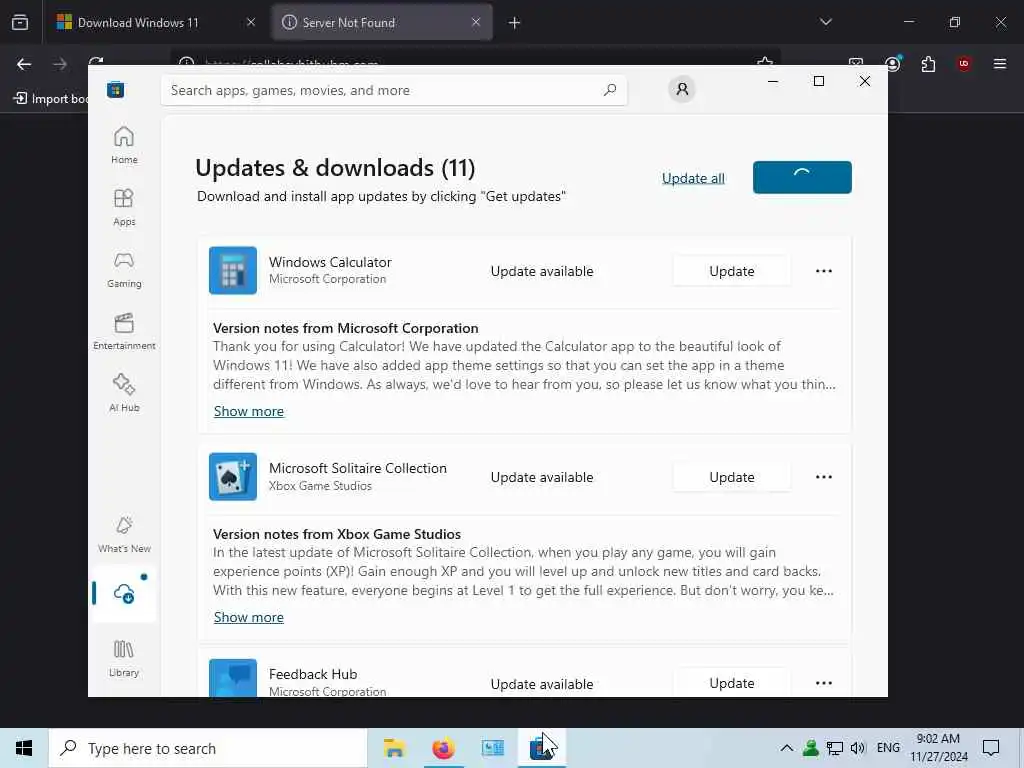This screenshot has width=1024, height=768.
Task: Open Library in Store sidebar
Action: pos(124,658)
